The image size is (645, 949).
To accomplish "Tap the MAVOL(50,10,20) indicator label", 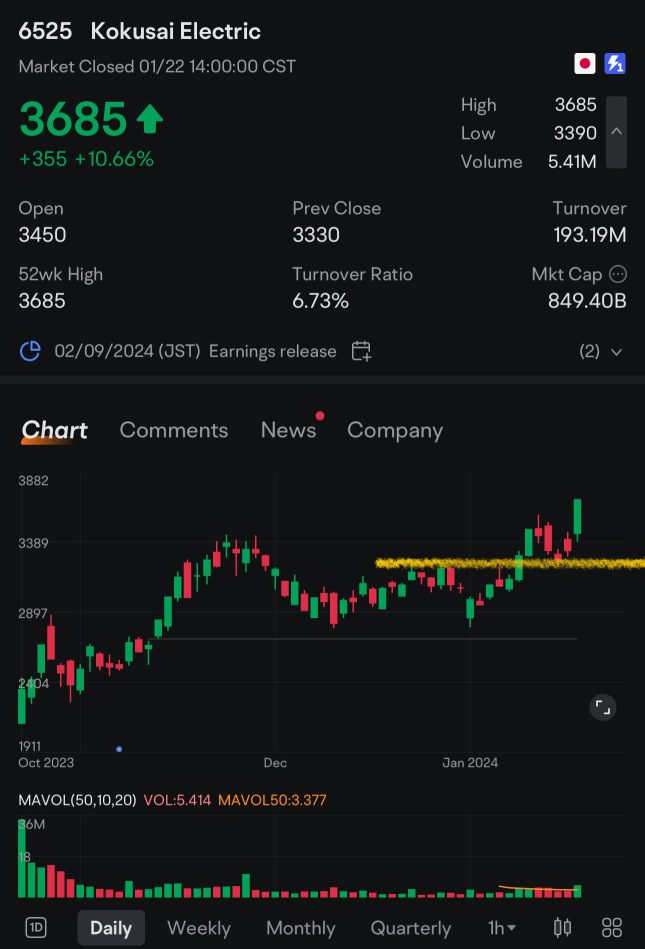I will [x=77, y=800].
